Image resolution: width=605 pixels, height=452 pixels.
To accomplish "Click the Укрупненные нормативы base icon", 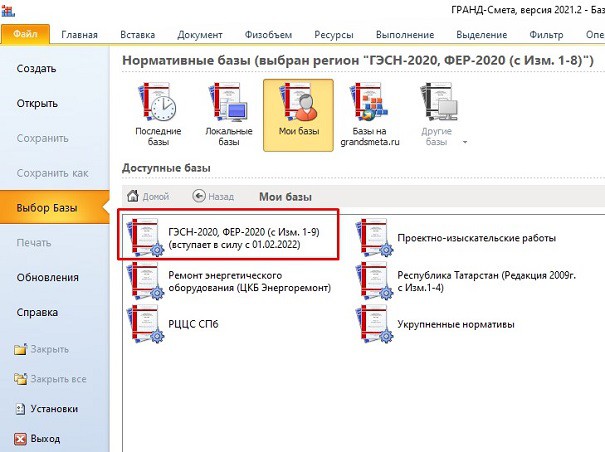I will pos(375,324).
